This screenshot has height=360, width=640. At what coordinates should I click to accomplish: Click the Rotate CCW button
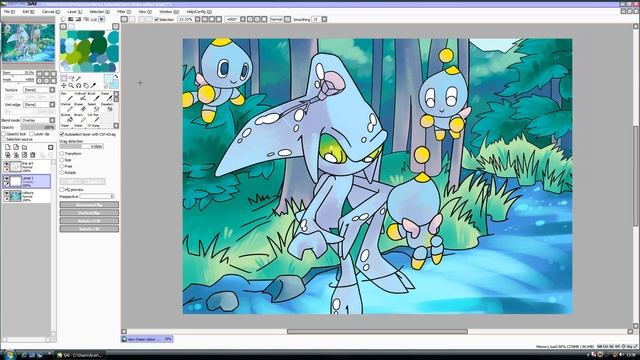point(89,221)
